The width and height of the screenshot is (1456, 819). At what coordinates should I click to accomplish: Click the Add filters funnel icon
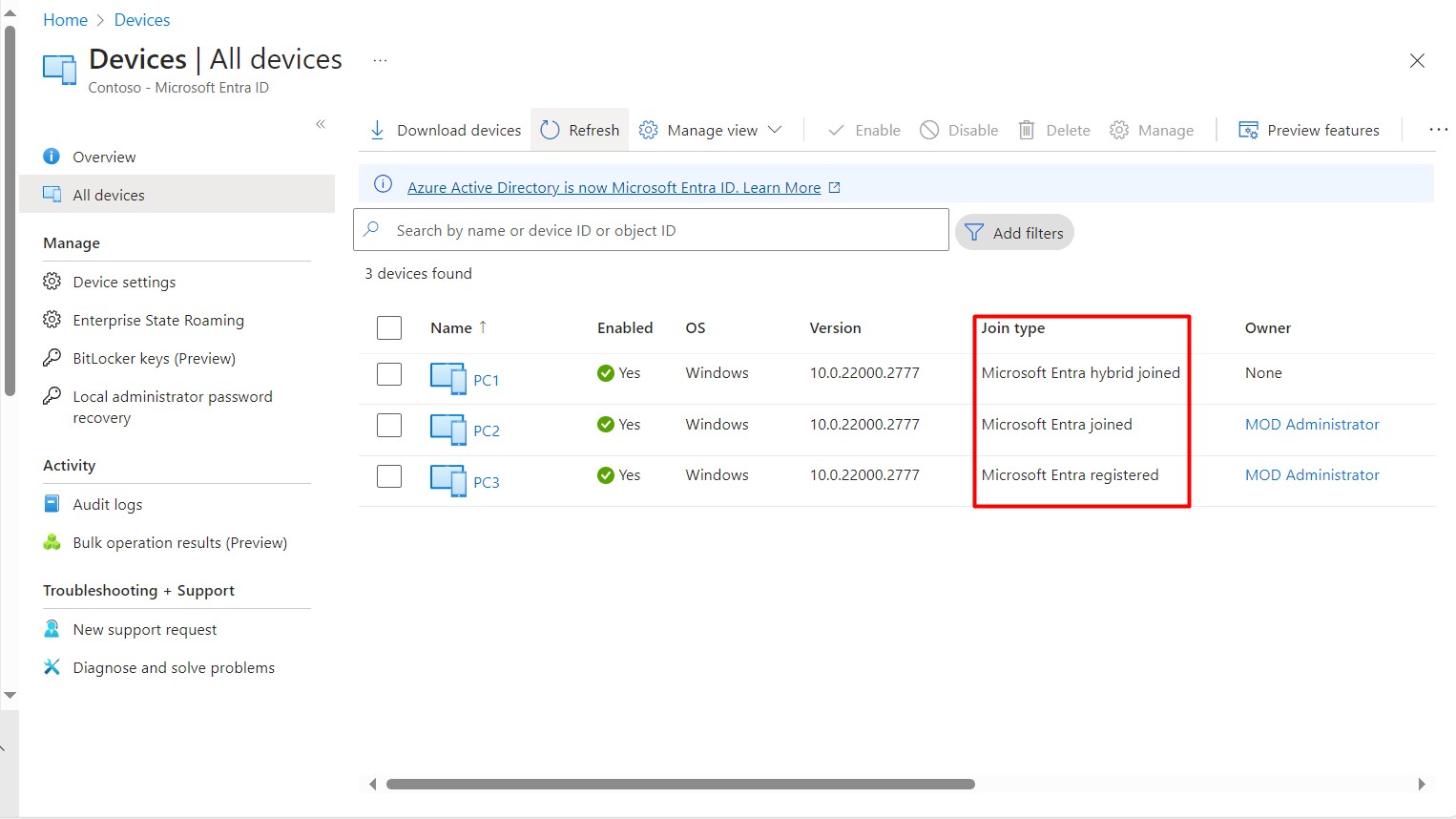tap(974, 233)
